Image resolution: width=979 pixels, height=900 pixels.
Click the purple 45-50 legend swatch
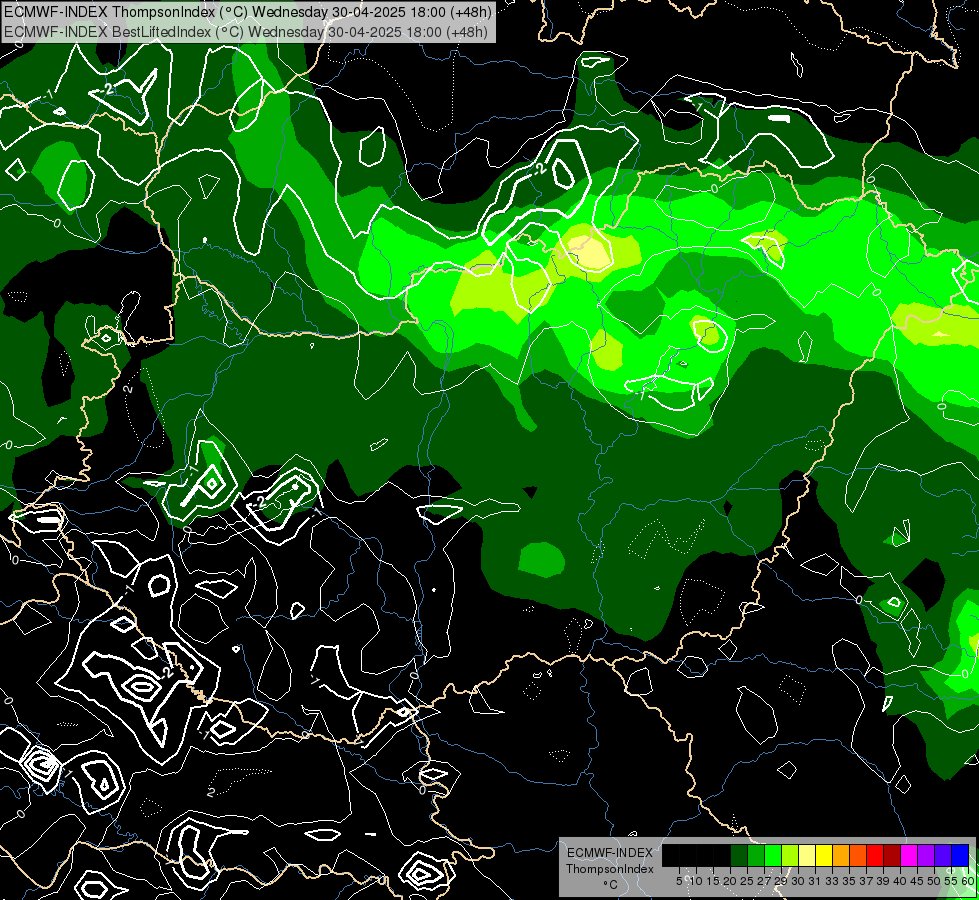click(x=926, y=855)
